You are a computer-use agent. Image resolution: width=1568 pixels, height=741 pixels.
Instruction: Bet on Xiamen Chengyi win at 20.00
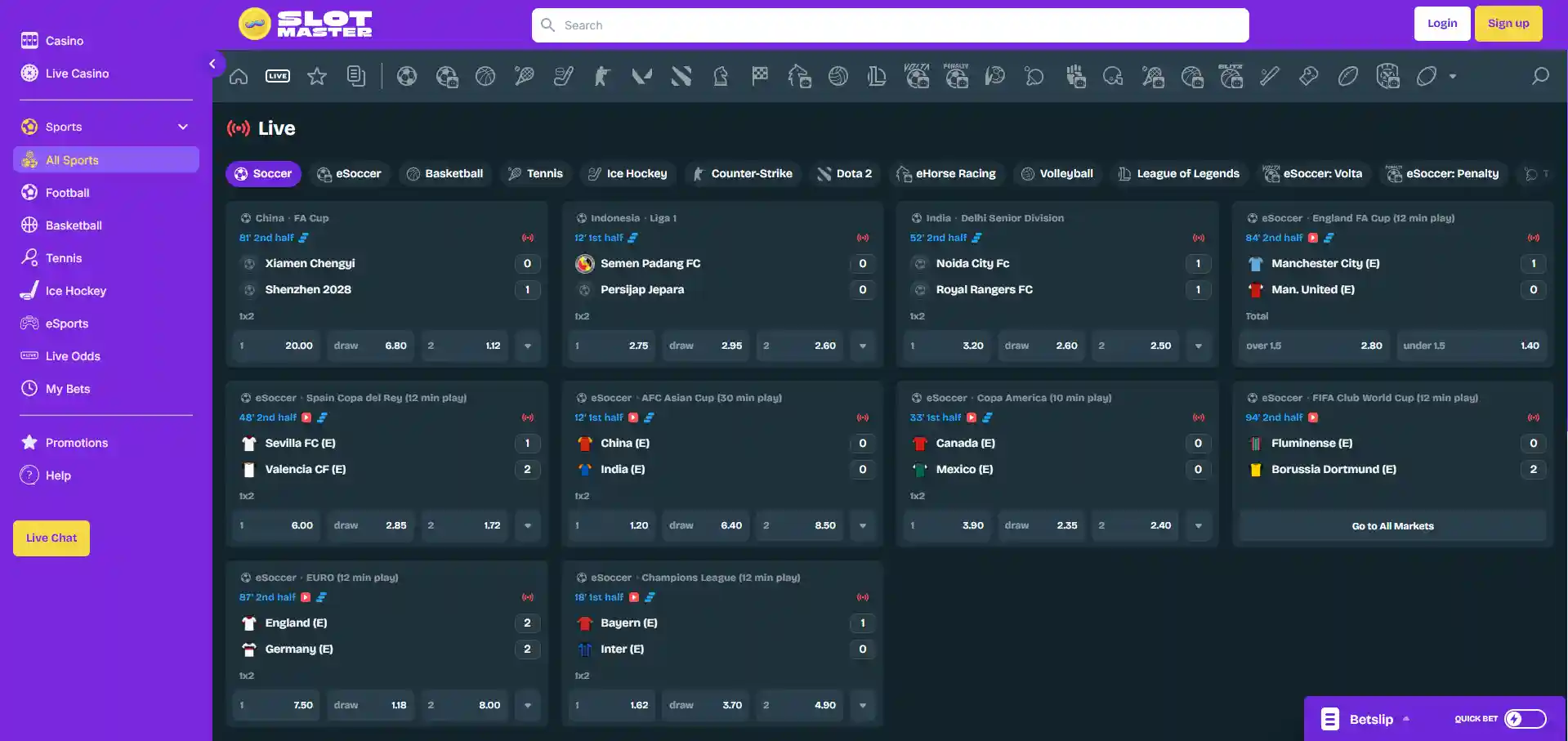pyautogui.click(x=277, y=346)
